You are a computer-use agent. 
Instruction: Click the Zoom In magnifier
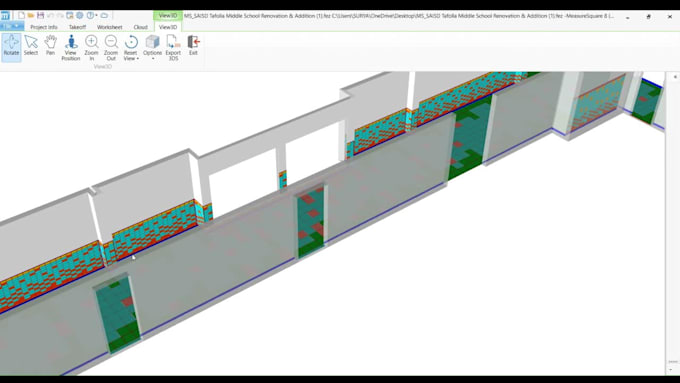(92, 48)
